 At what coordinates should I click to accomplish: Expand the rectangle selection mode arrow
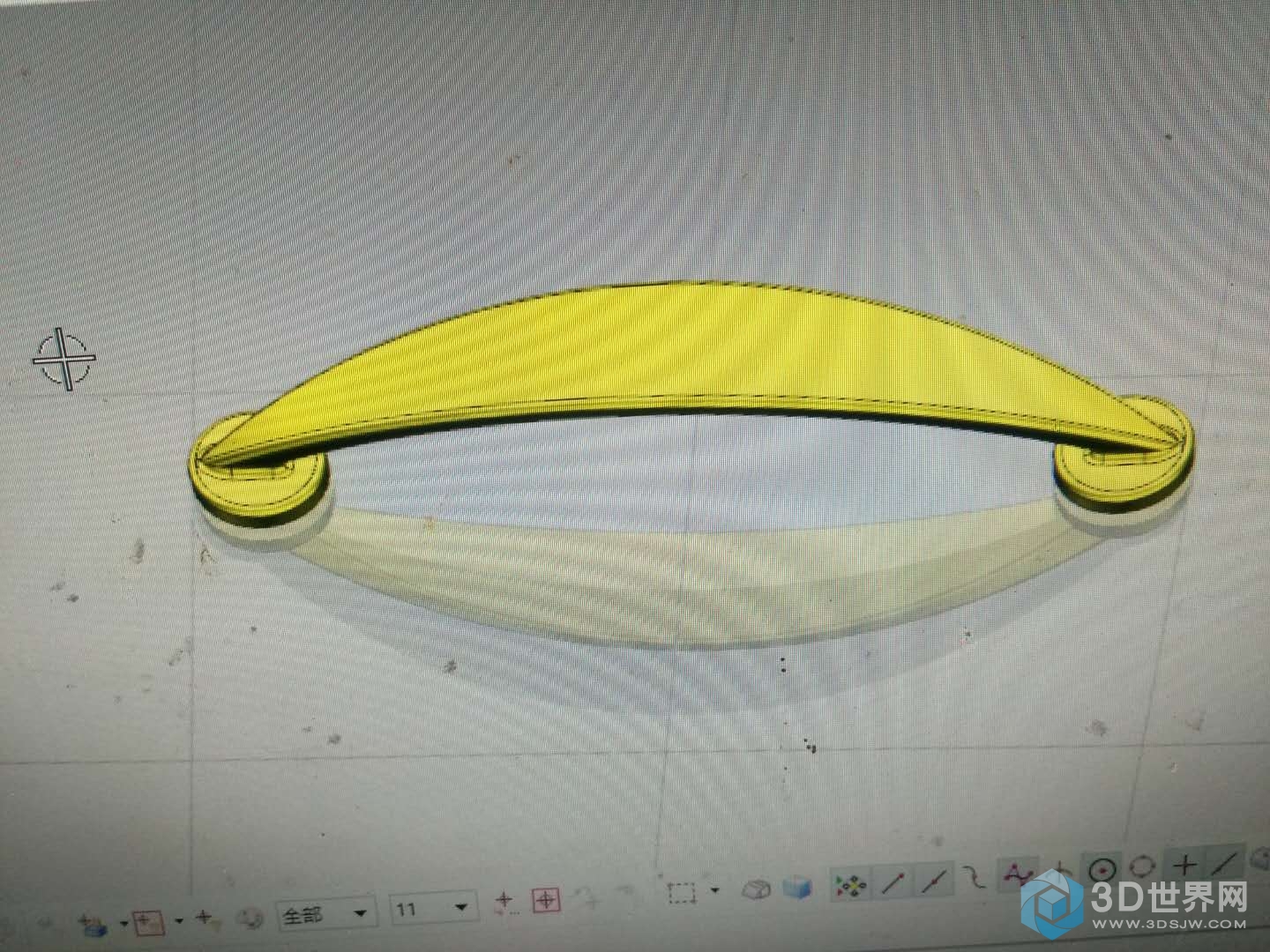pyautogui.click(x=714, y=890)
